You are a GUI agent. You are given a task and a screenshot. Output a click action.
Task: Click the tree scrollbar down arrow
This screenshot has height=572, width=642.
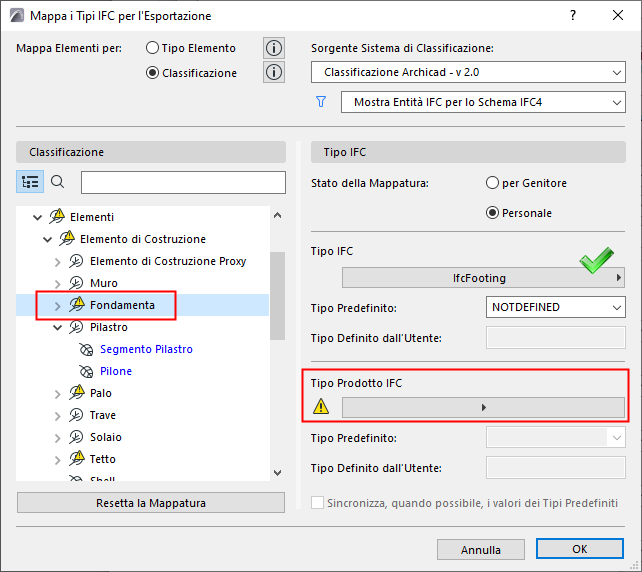click(277, 473)
